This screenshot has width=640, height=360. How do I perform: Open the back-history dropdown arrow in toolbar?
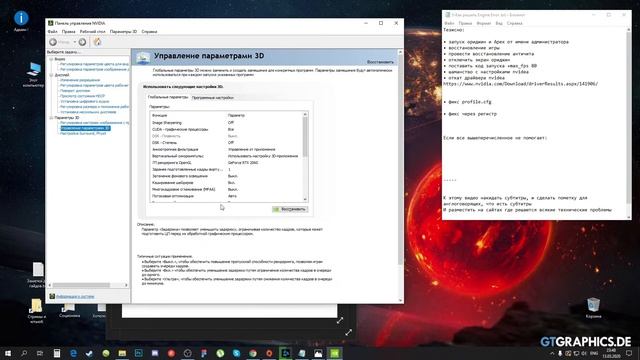pyautogui.click(x=75, y=42)
